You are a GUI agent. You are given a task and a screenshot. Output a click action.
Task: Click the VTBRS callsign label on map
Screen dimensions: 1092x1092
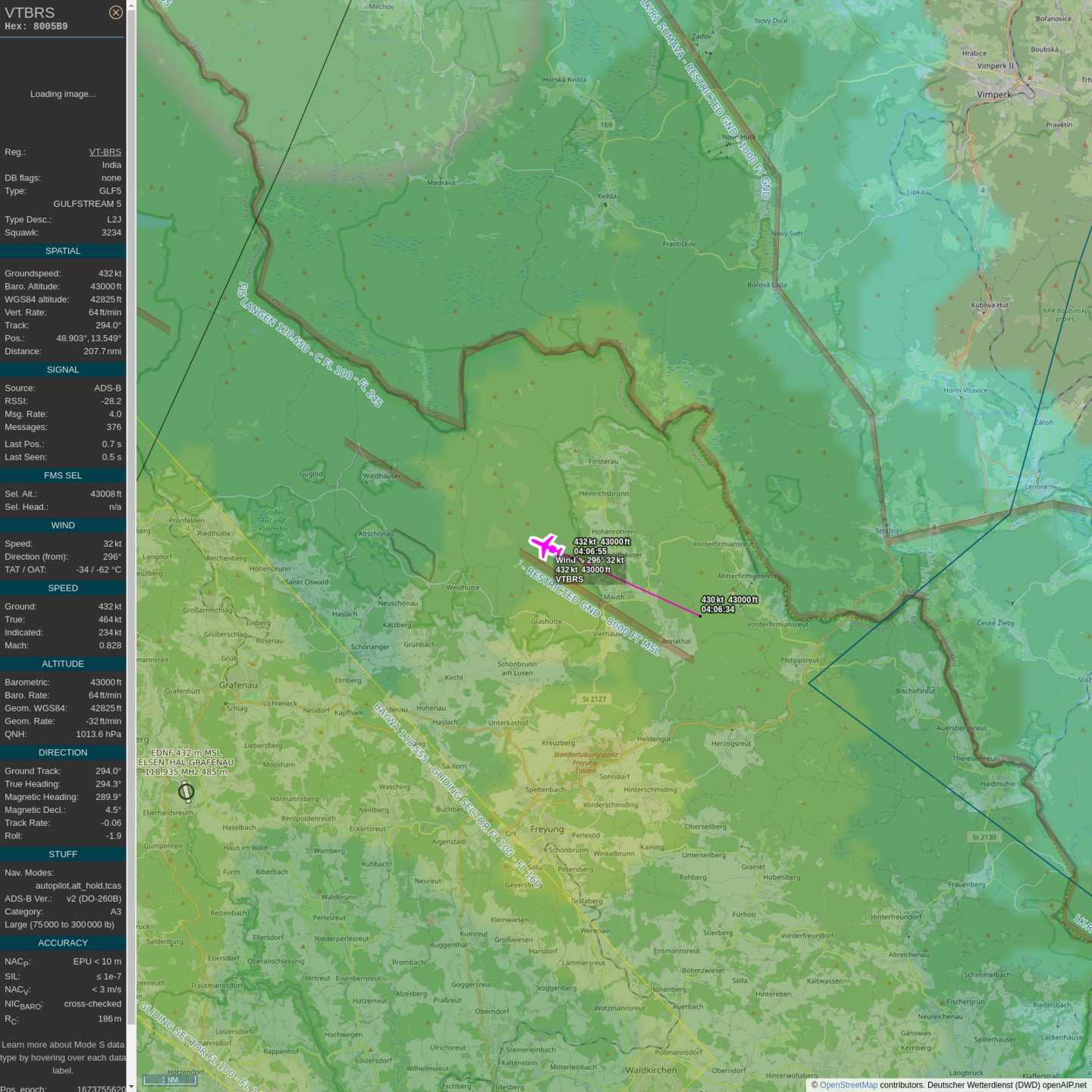point(570,579)
